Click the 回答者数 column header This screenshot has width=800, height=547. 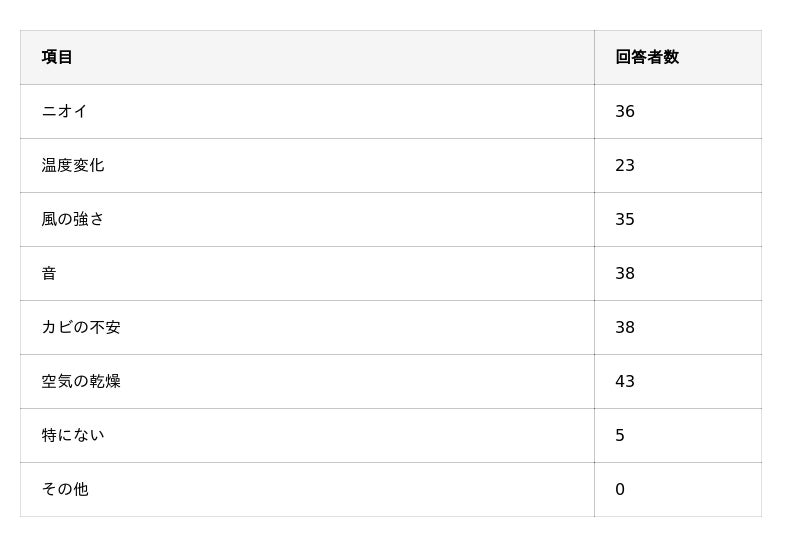pos(647,57)
